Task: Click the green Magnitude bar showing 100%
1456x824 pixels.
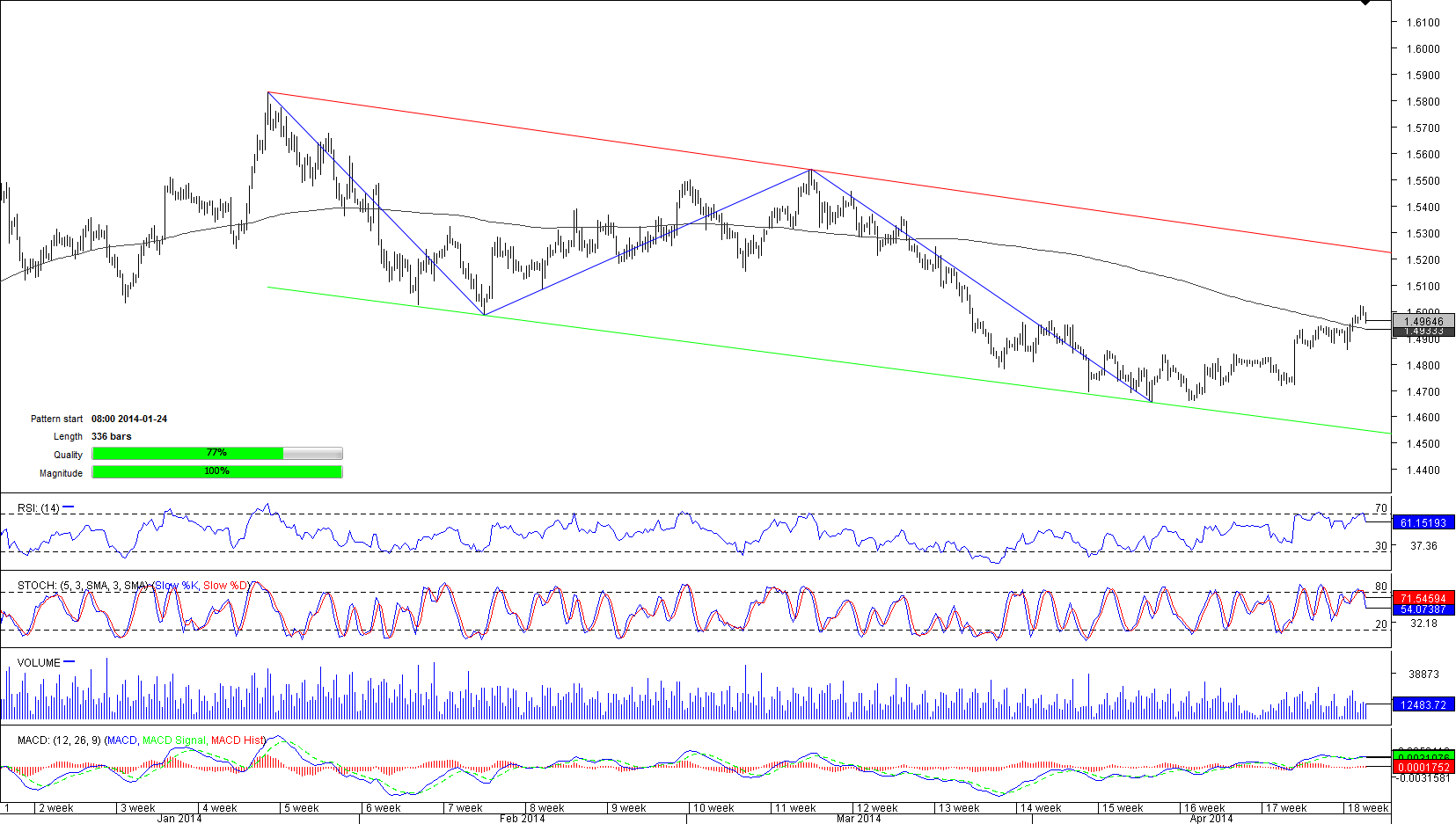Action: tap(216, 471)
